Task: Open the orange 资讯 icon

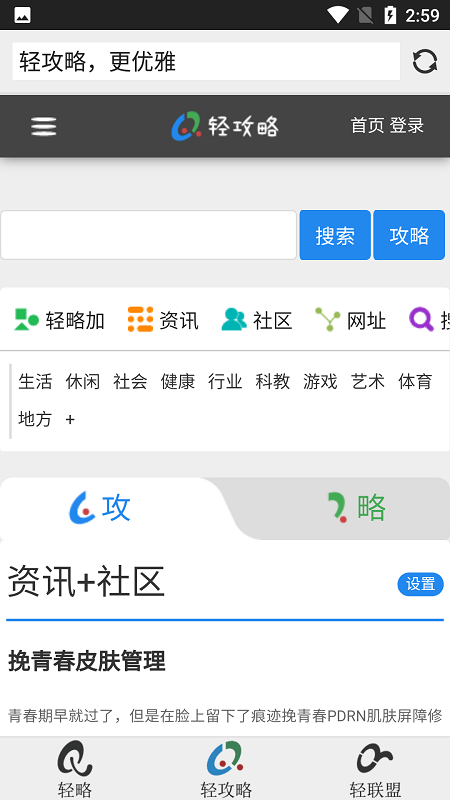Action: (140, 320)
